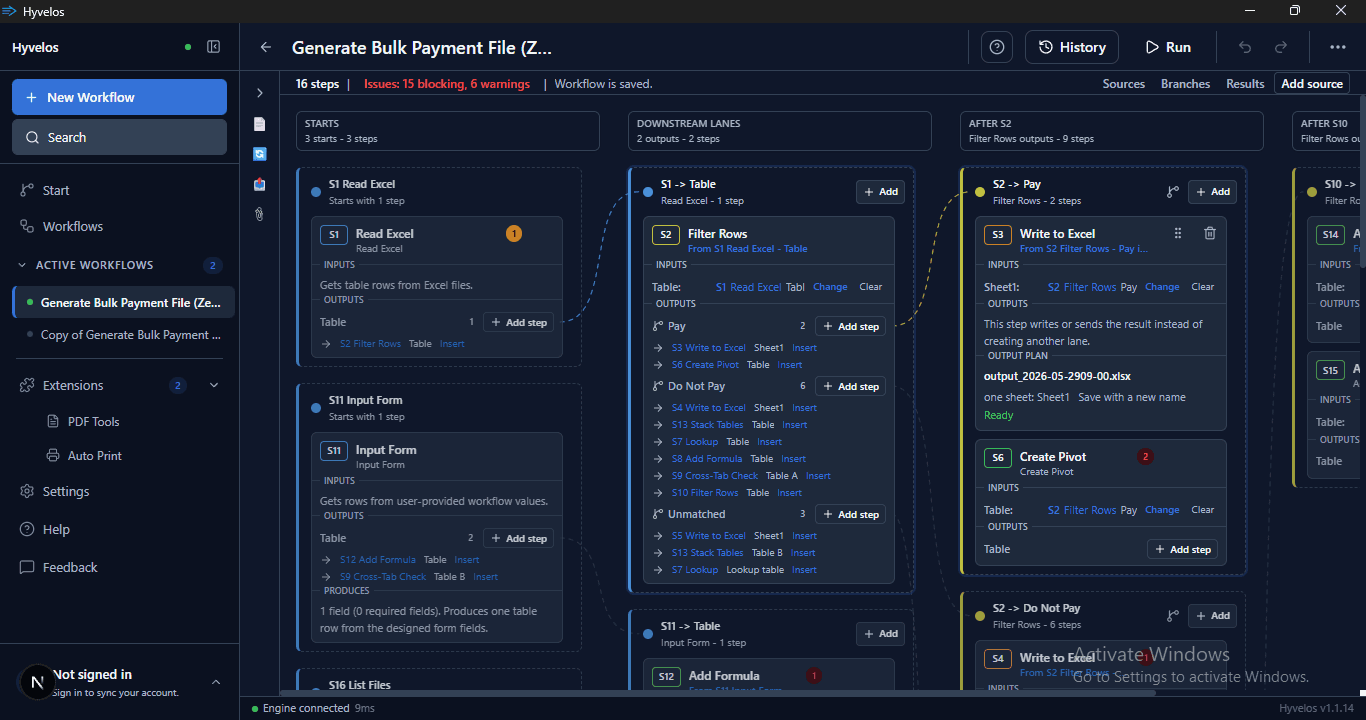1366x720 pixels.
Task: Switch to the Results tab
Action: coord(1245,84)
